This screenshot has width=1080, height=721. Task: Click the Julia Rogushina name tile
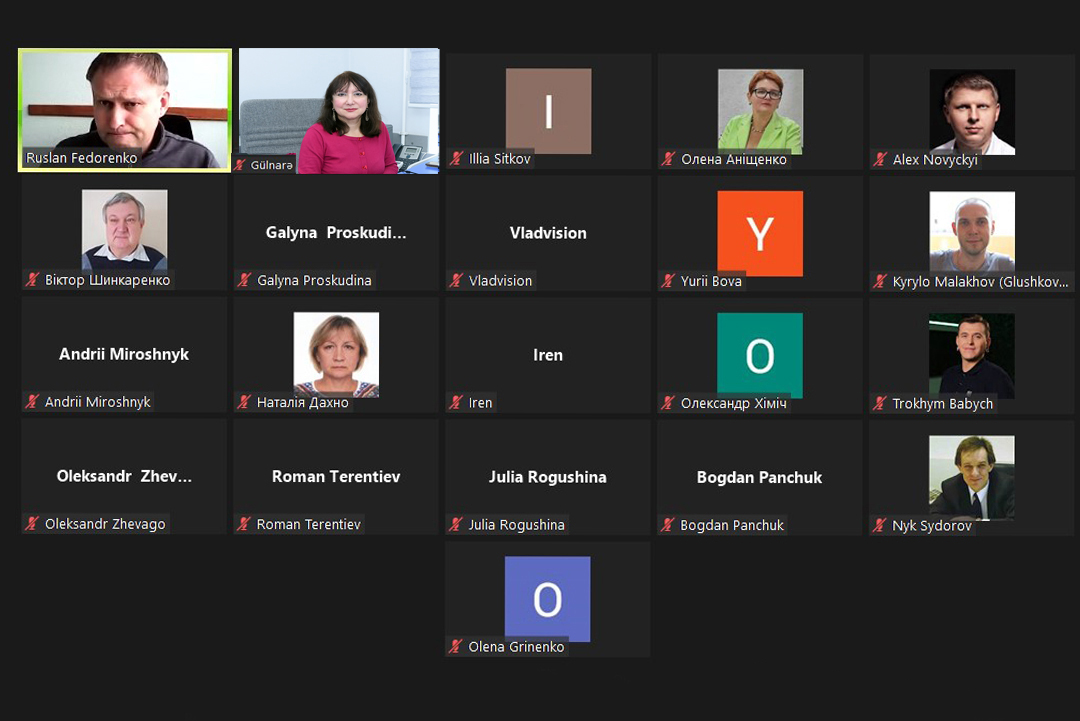(x=548, y=477)
